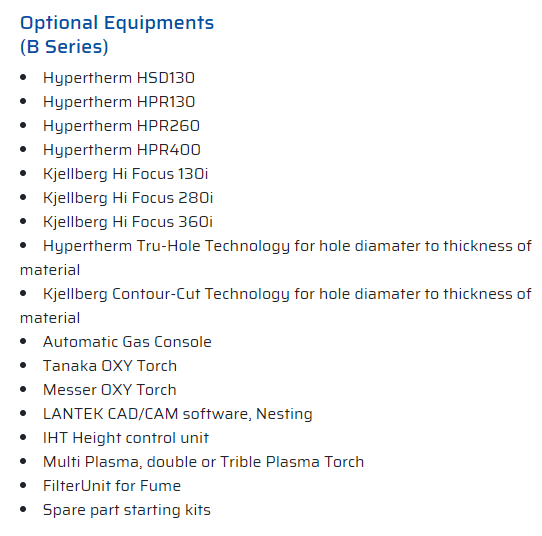The height and width of the screenshot is (536, 542).
Task: Select Kjellberg Contour-Cut Technology line
Action: (x=276, y=306)
